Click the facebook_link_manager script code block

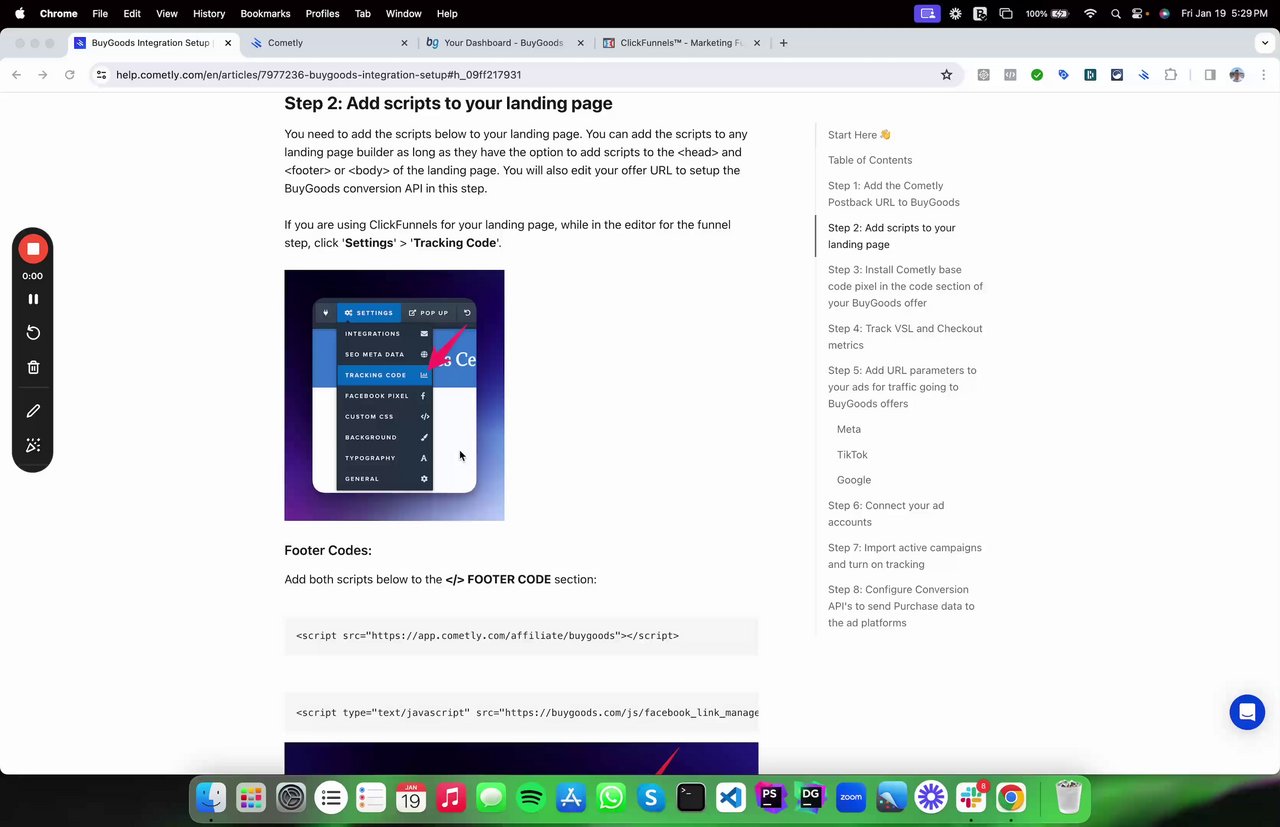tap(521, 713)
